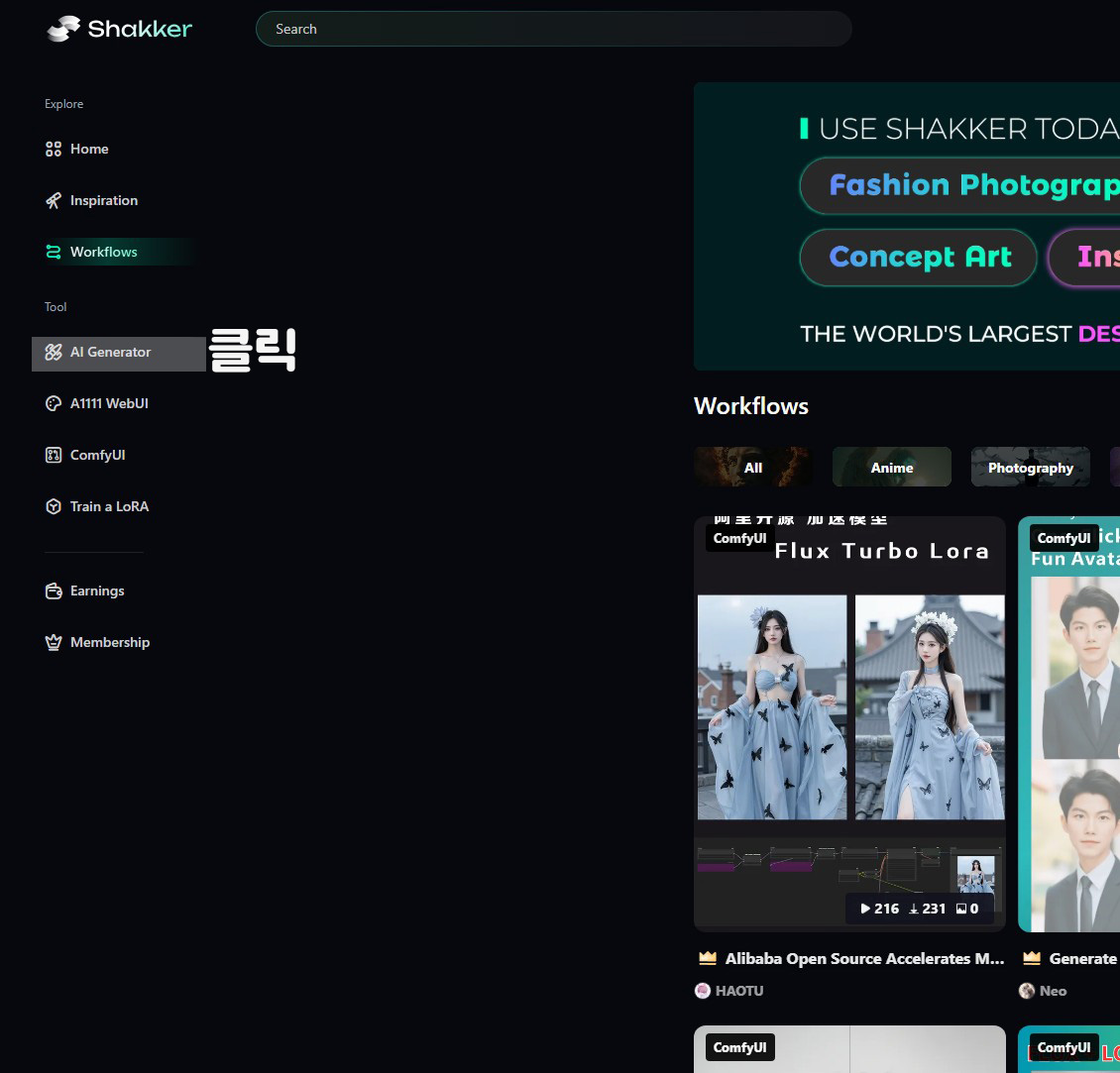Click the crown icon beside Generate title
The width and height of the screenshot is (1120, 1073).
pos(1032,958)
